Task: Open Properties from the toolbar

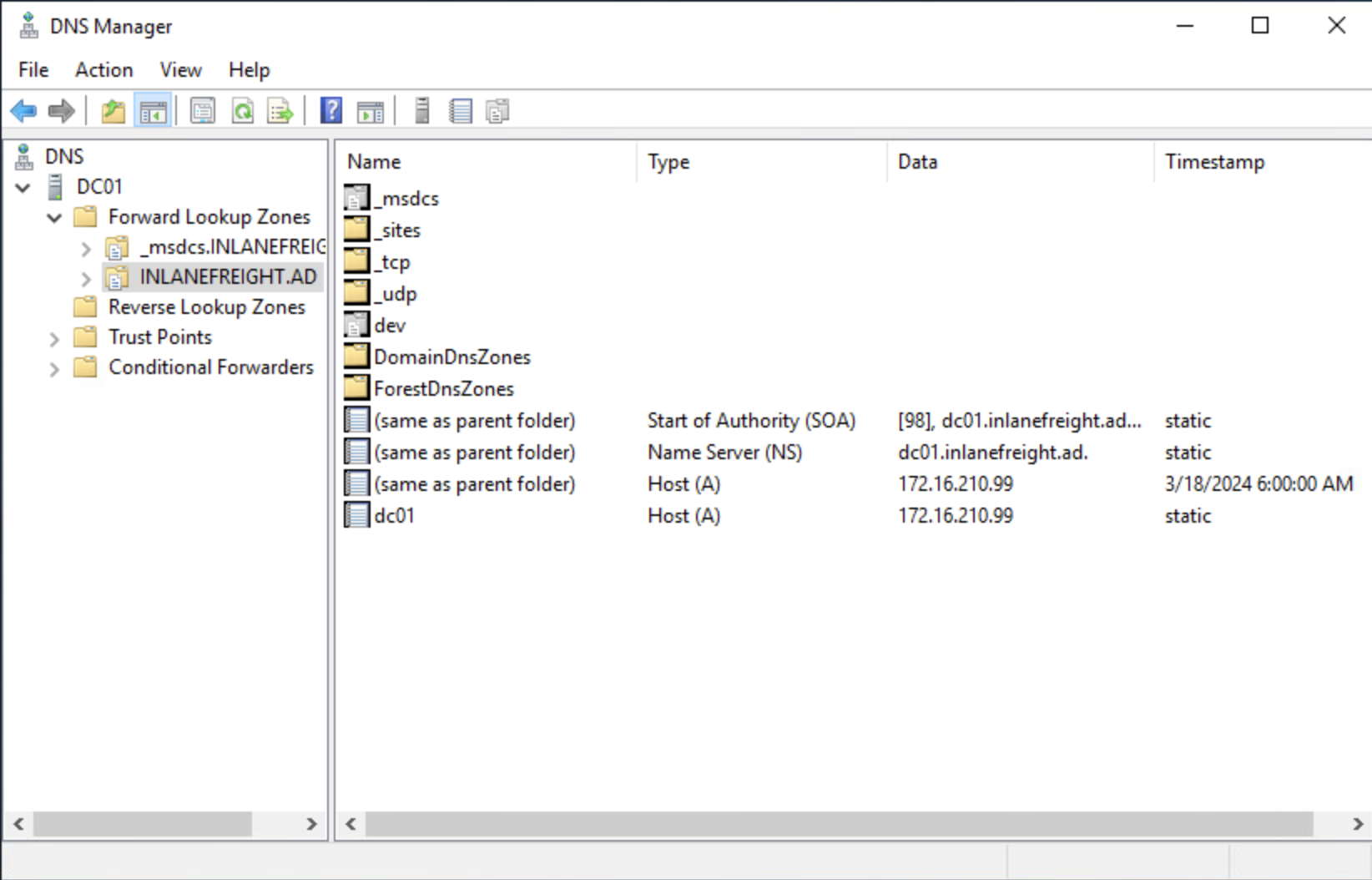Action: pyautogui.click(x=202, y=111)
